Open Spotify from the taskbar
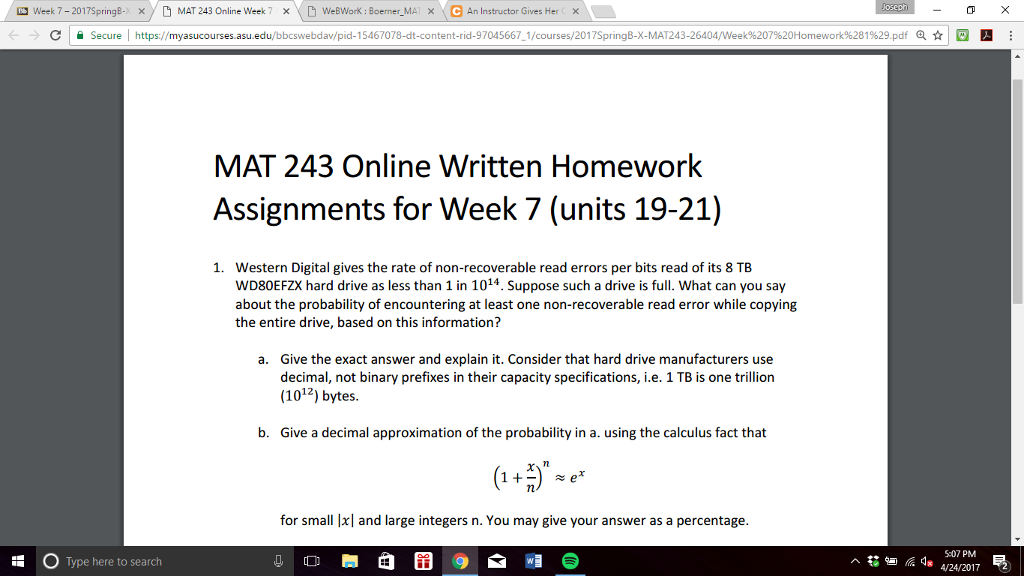 tap(570, 561)
